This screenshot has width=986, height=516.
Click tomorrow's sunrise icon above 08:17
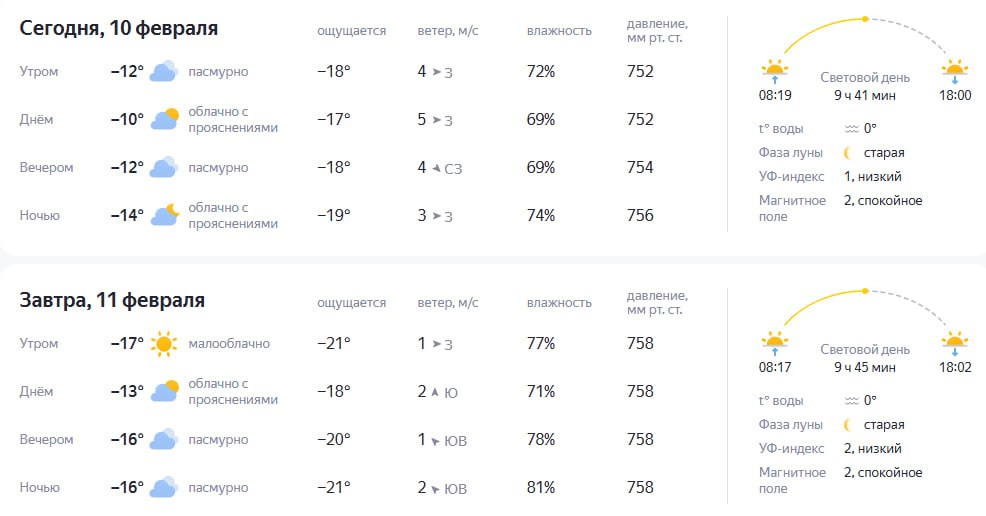point(775,344)
